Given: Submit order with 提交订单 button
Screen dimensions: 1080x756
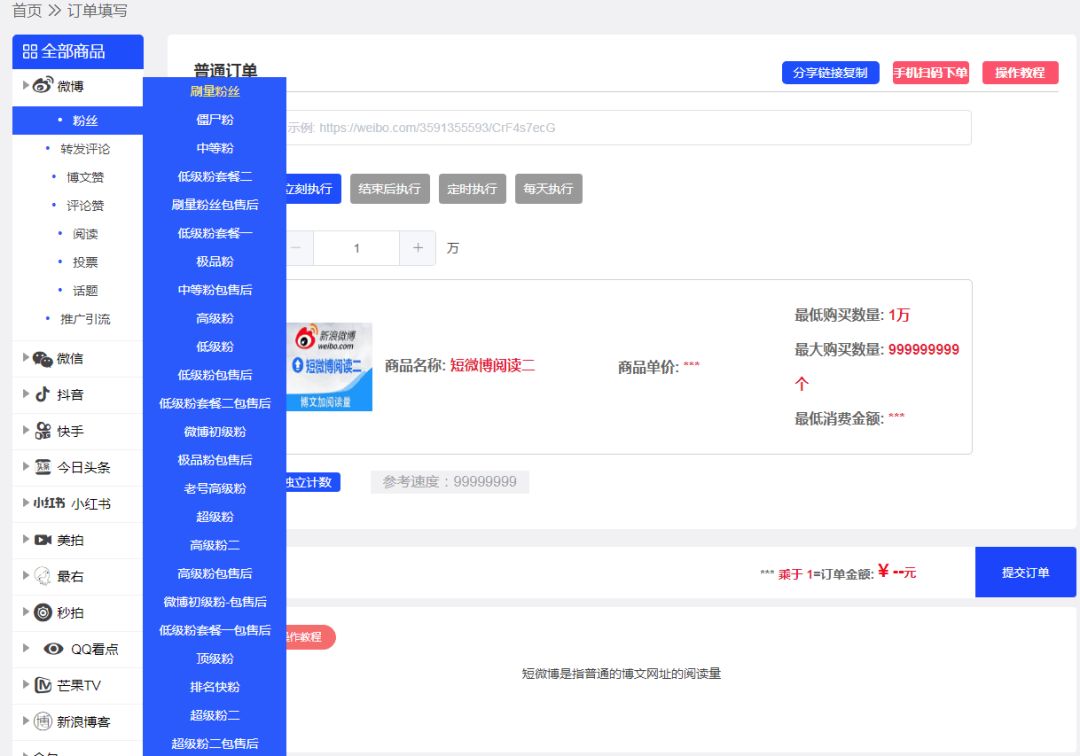Looking at the screenshot, I should 1025,572.
